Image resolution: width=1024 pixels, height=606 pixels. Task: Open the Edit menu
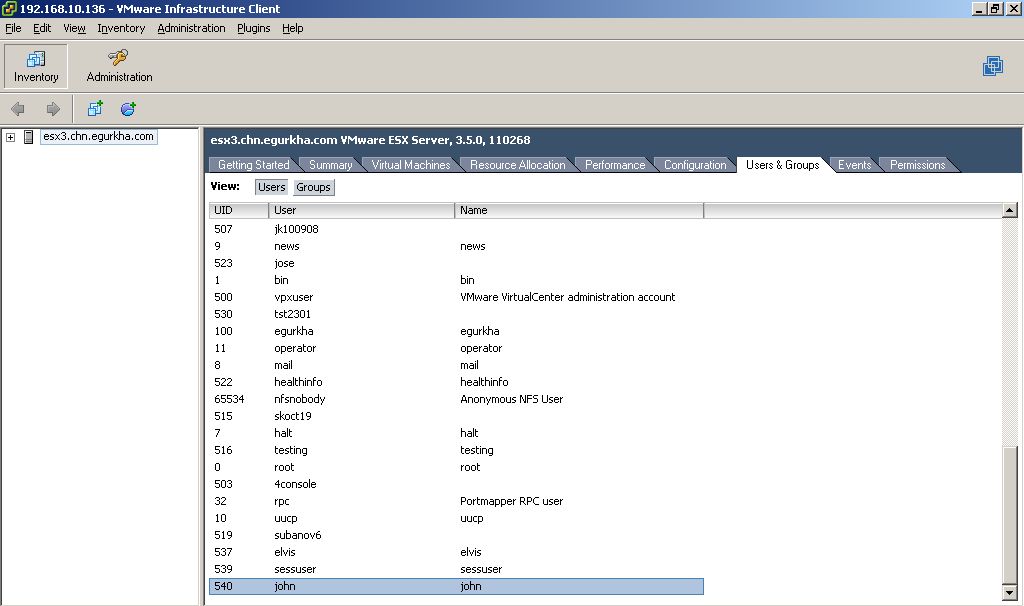tap(42, 28)
